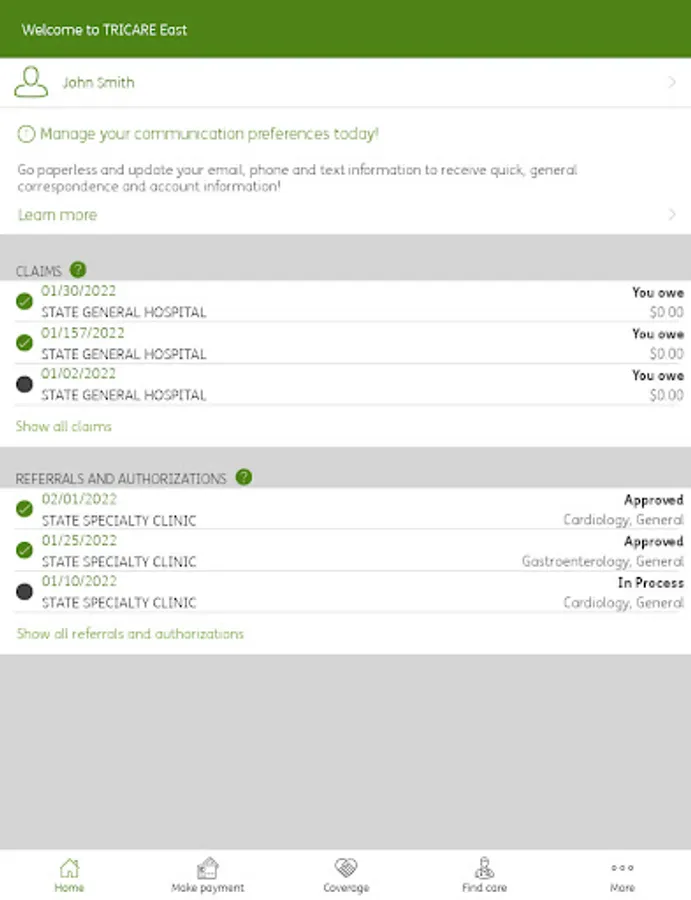Tap the communication preferences info icon
This screenshot has width=691, height=900.
[26, 134]
